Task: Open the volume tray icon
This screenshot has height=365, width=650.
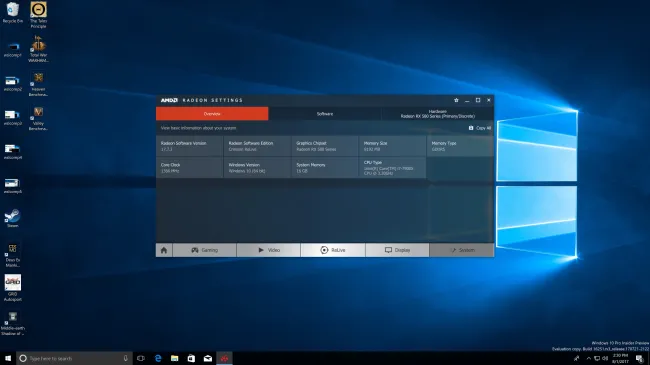Action: (605, 358)
